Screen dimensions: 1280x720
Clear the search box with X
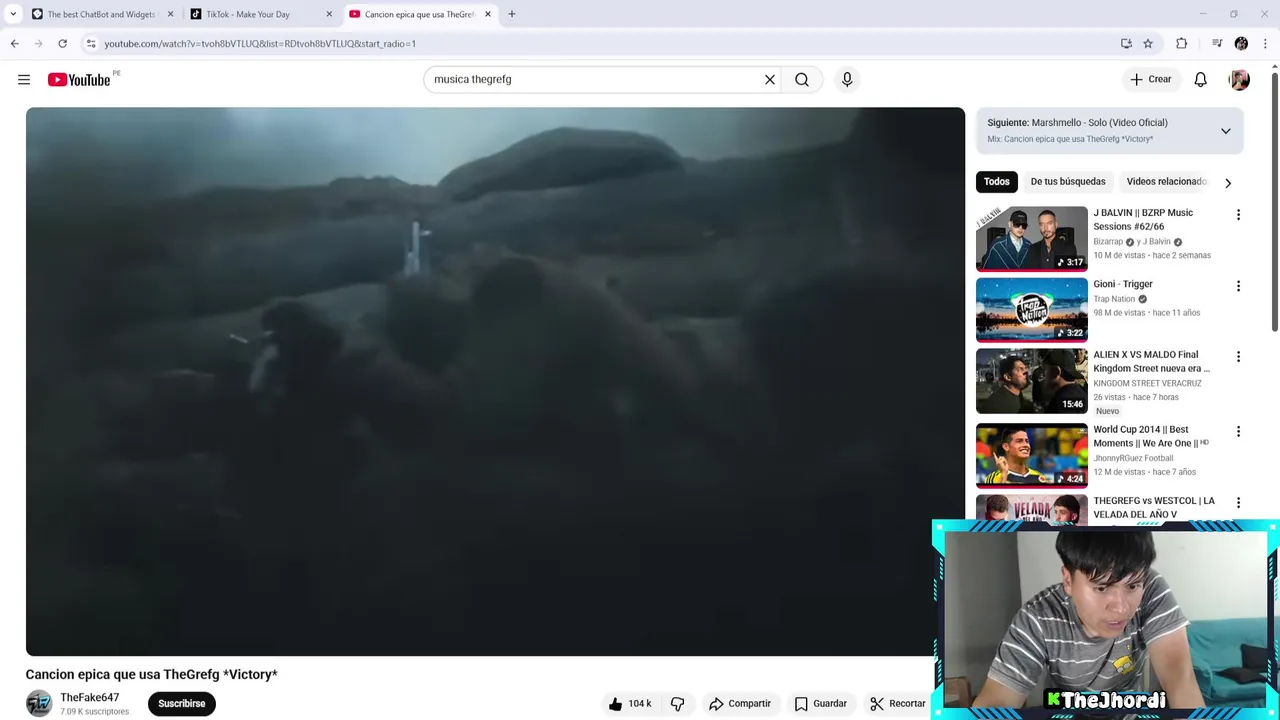click(x=770, y=79)
